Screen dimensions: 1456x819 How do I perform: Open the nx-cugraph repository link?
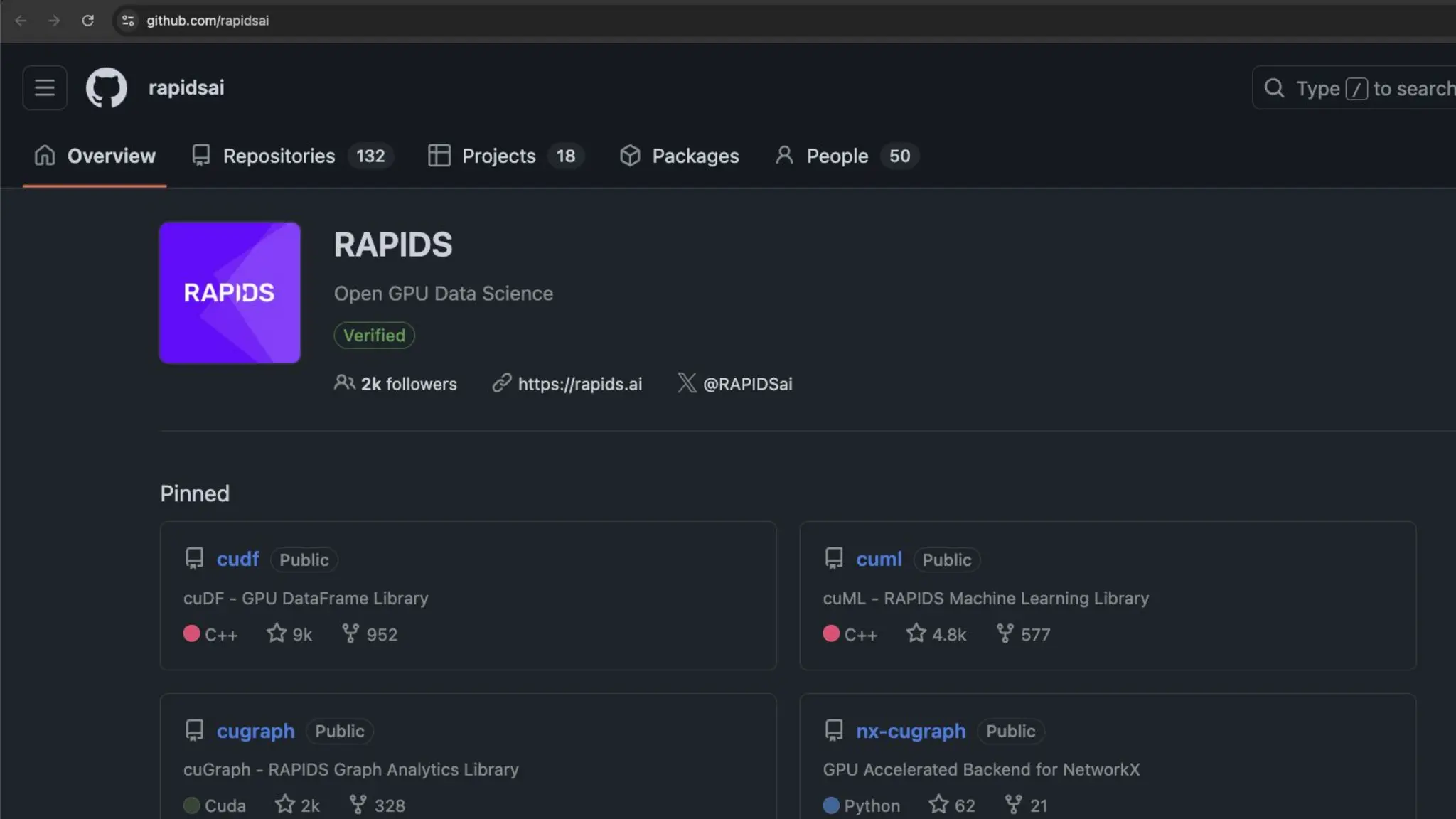point(911,732)
